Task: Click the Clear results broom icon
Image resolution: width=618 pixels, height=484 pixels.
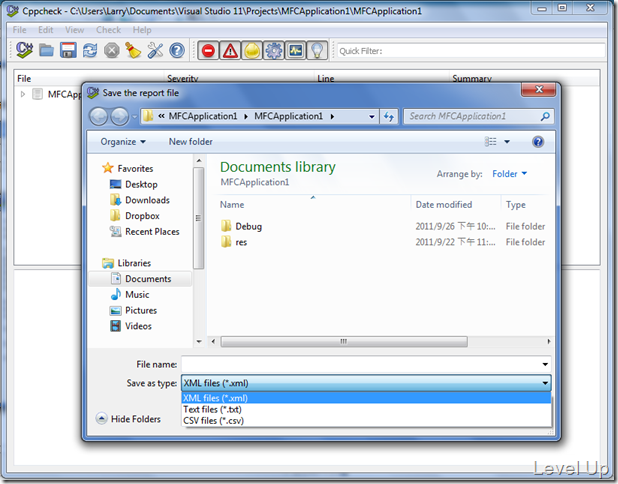Action: click(133, 50)
